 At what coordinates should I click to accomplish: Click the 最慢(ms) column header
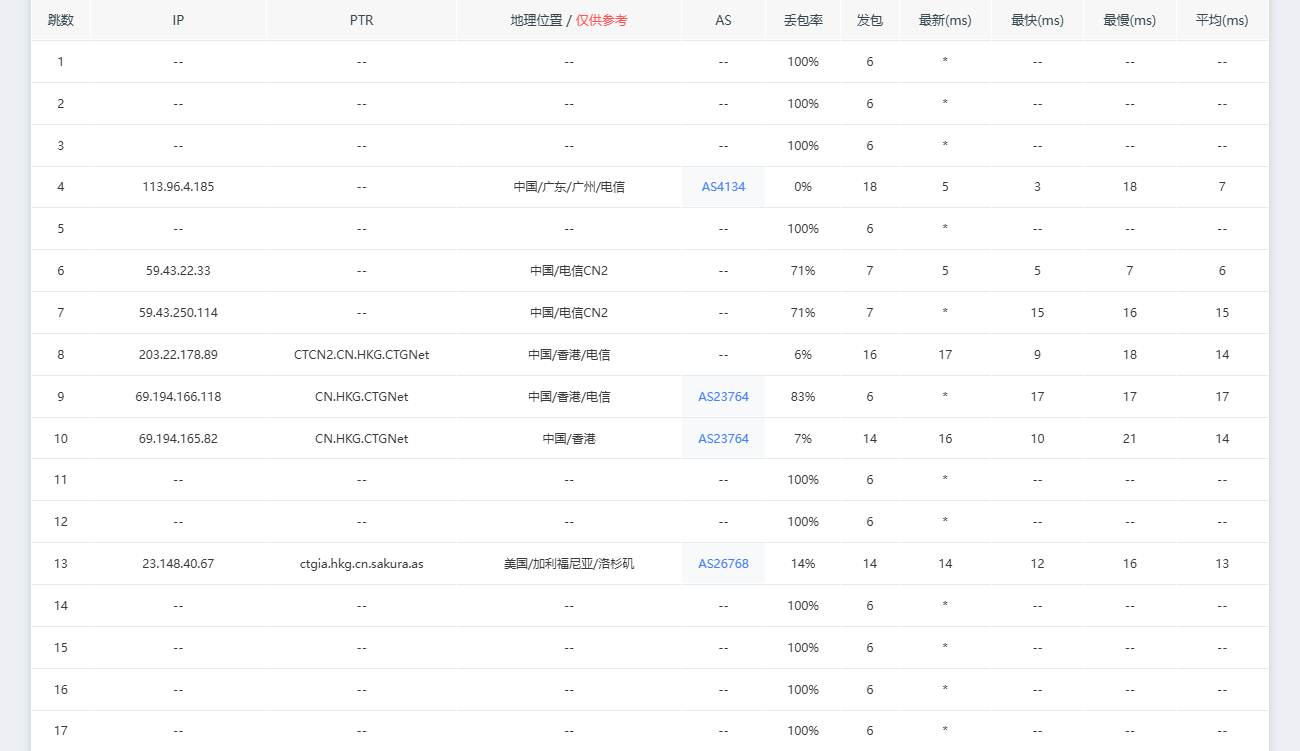(1130, 20)
